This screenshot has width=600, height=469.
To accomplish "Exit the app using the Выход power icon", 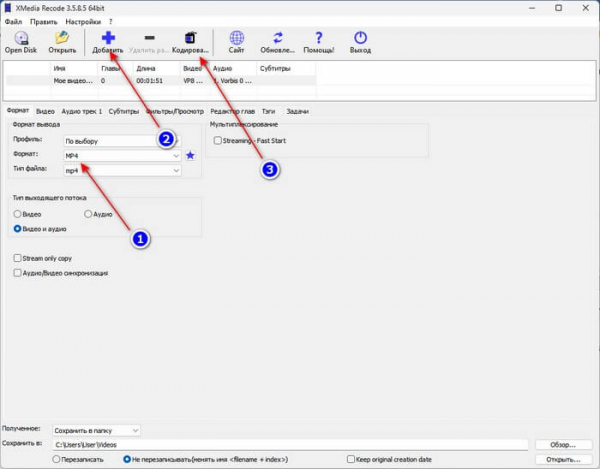I will [x=360, y=42].
